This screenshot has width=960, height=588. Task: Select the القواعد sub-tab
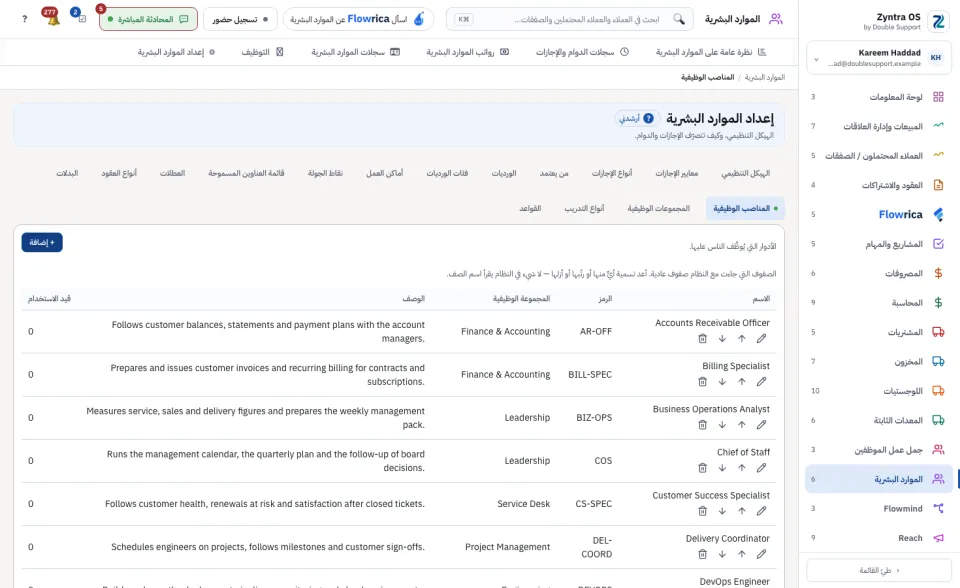click(x=530, y=208)
